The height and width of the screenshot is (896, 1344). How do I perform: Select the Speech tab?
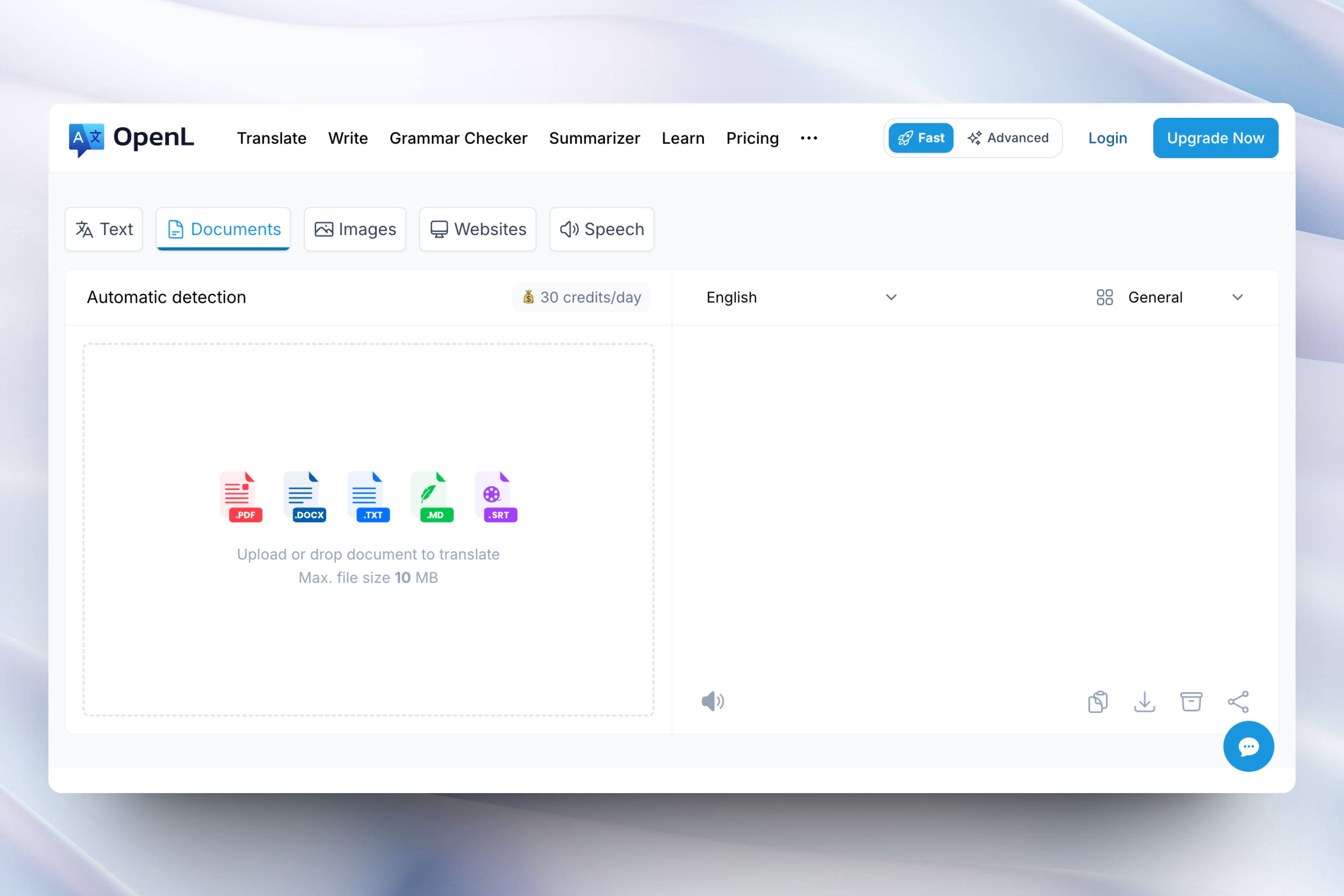(x=602, y=229)
